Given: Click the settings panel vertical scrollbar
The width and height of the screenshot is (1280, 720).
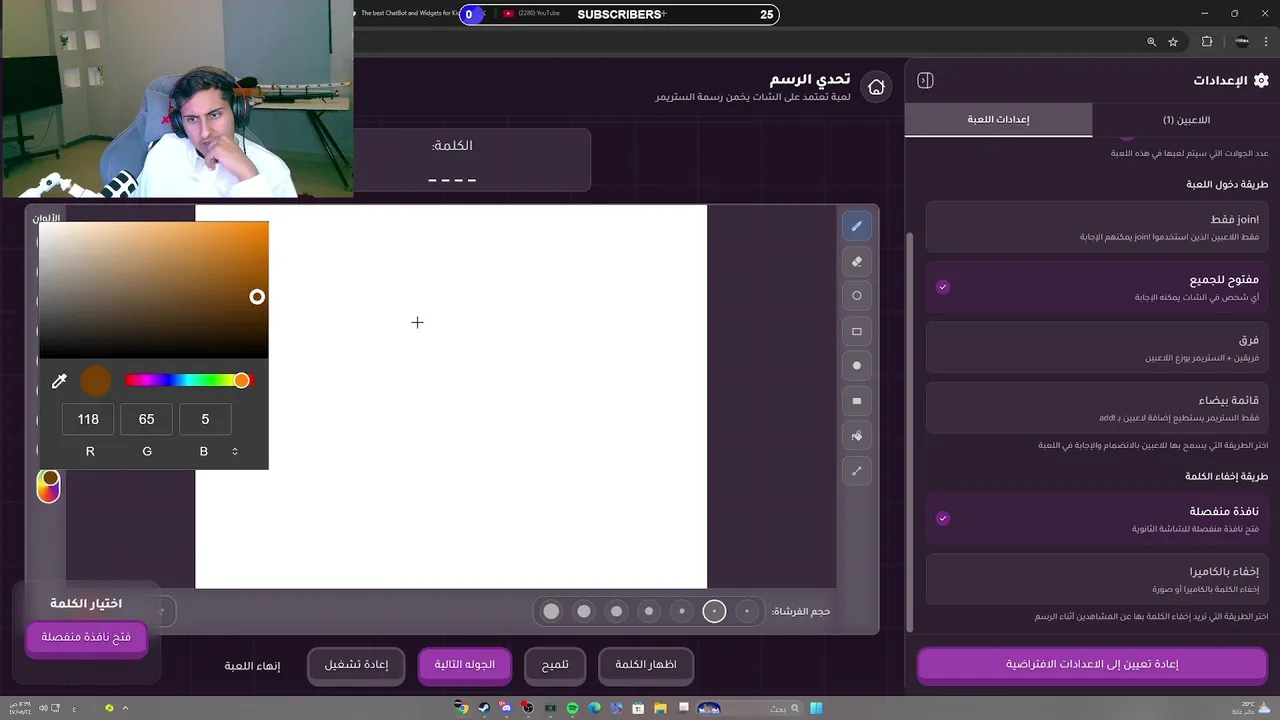Looking at the screenshot, I should tap(909, 432).
